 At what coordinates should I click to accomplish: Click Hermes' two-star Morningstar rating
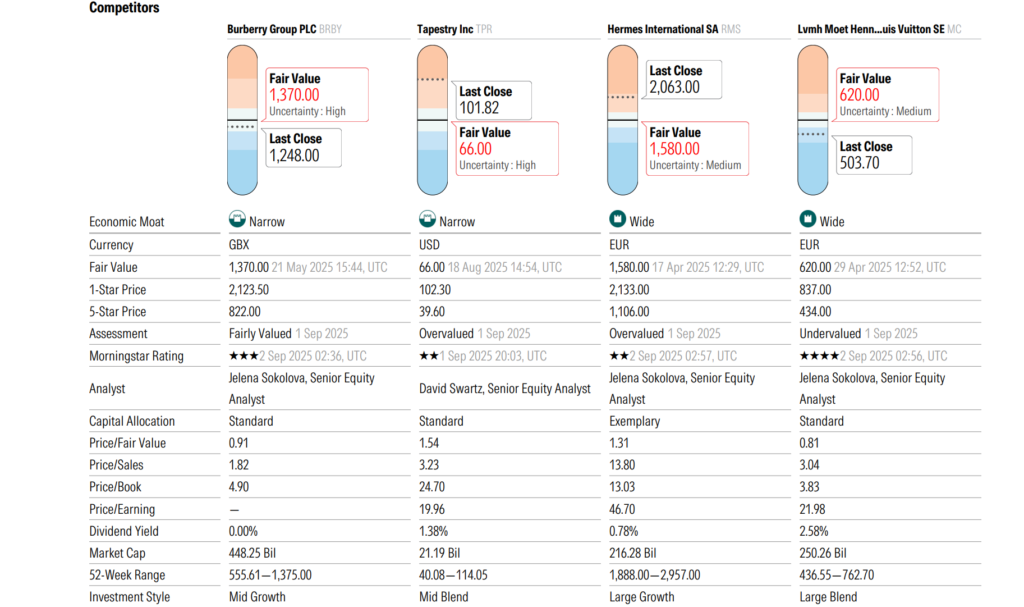tap(619, 356)
